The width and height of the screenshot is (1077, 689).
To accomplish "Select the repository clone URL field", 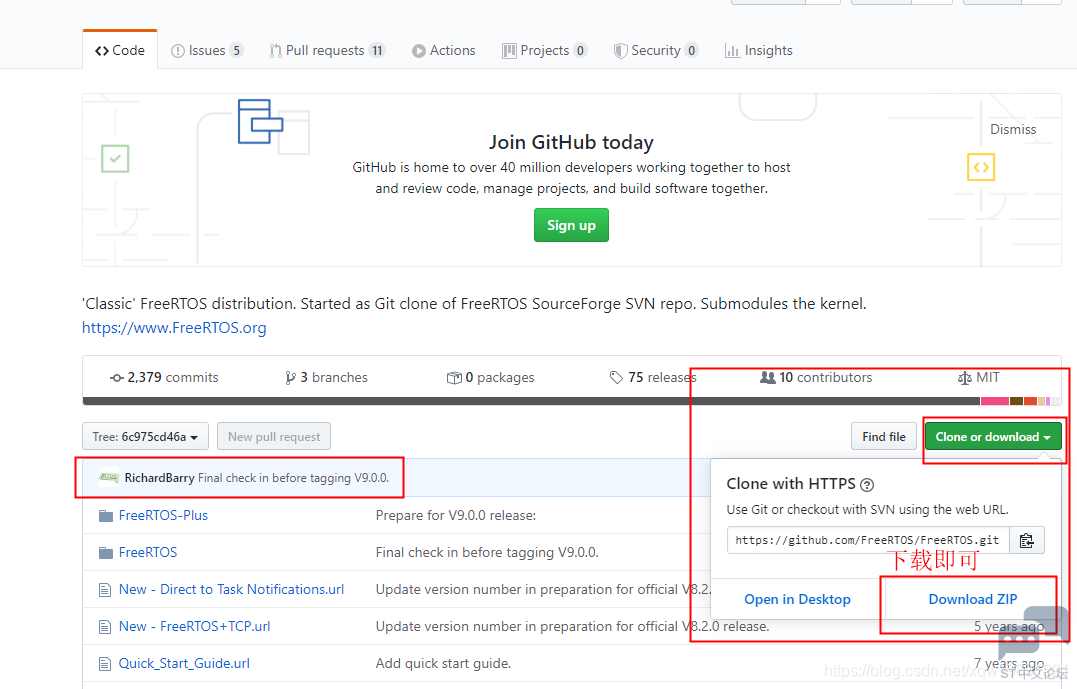I will (868, 540).
